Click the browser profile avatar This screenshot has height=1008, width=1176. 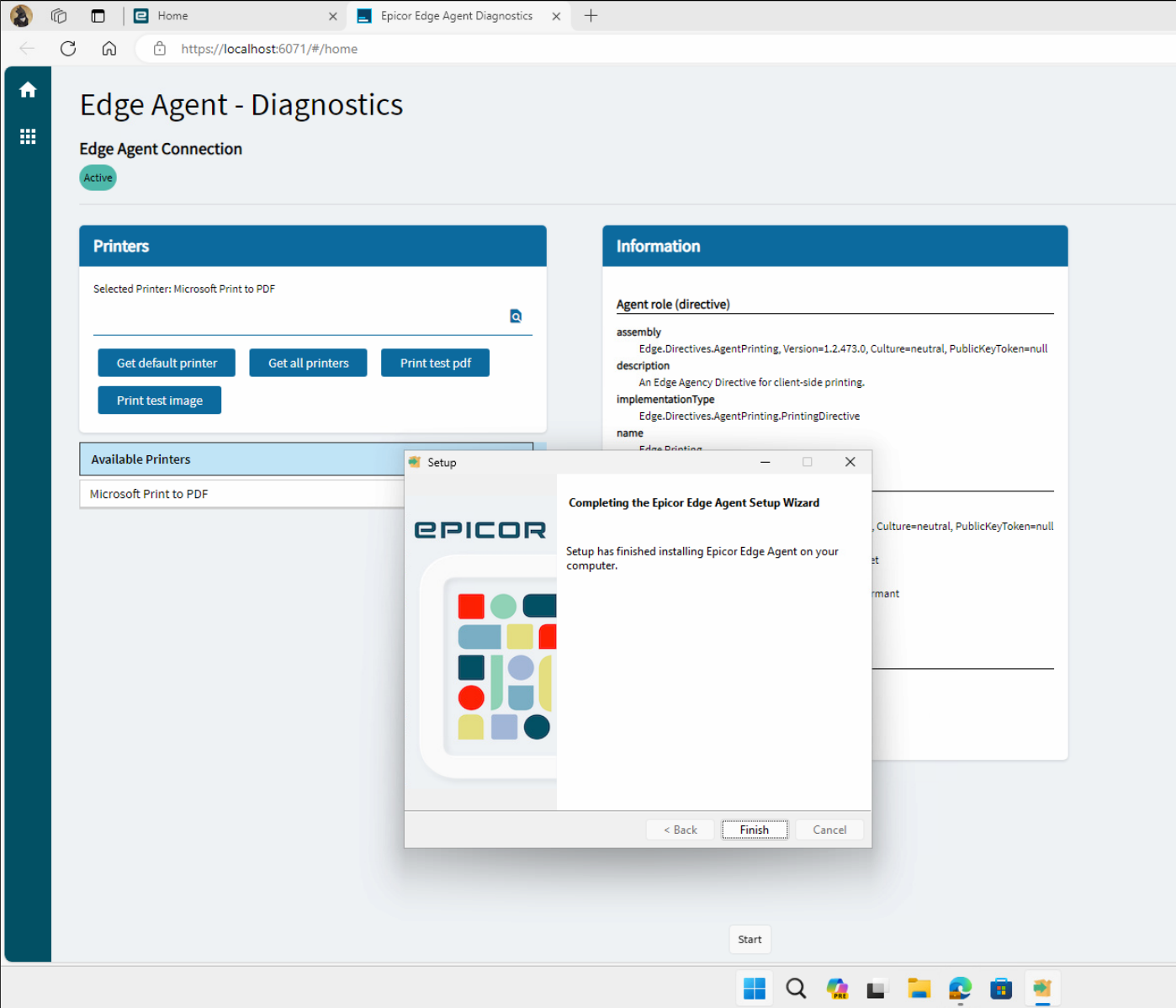[x=21, y=15]
